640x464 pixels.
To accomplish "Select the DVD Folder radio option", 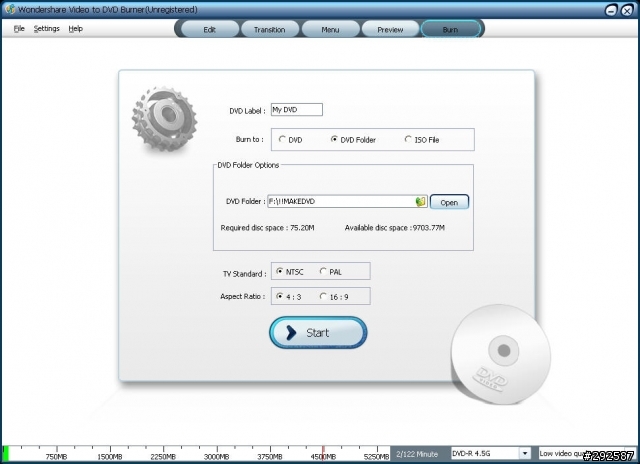I will click(334, 140).
